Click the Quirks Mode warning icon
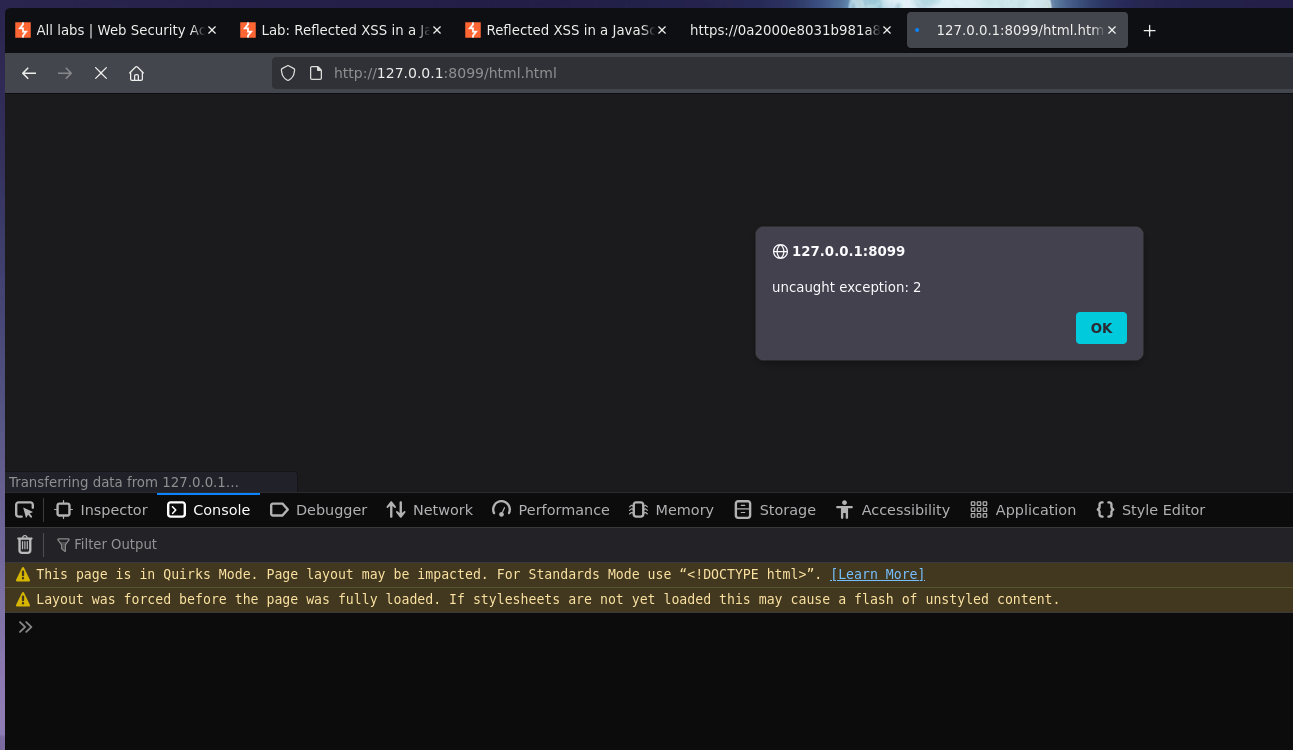Viewport: 1293px width, 750px height. pos(23,574)
